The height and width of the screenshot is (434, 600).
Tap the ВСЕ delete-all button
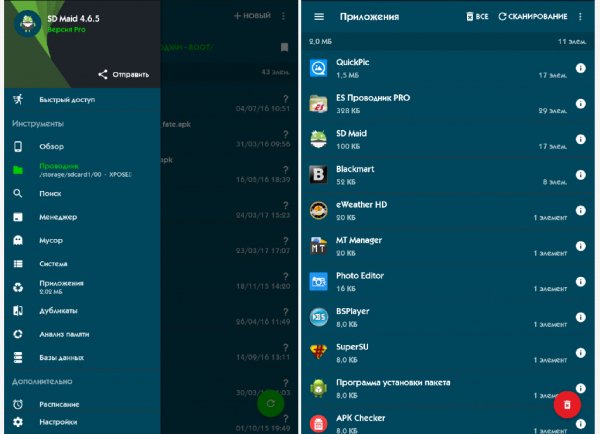coord(477,16)
